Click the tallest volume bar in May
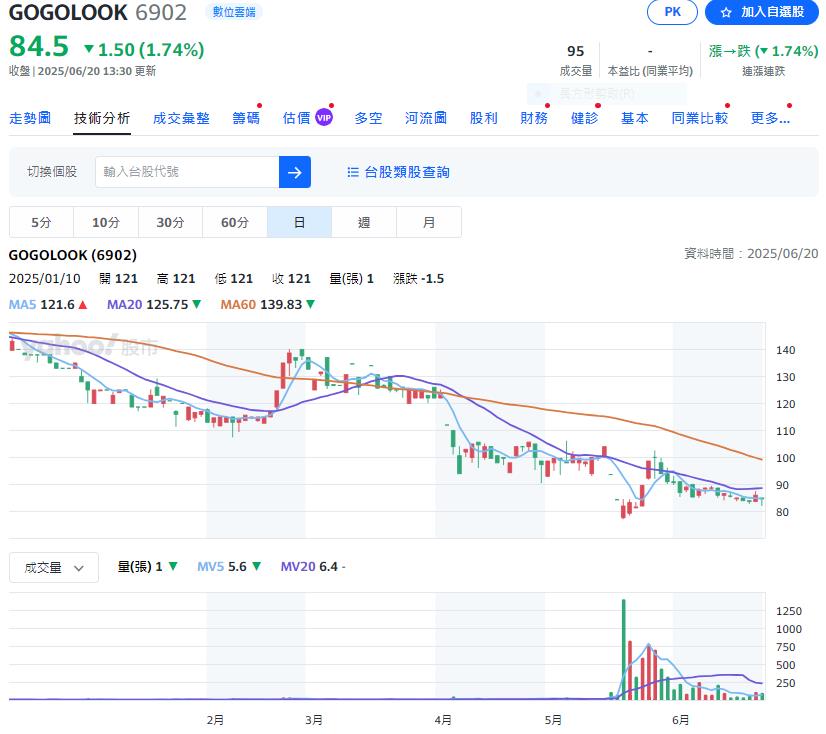The width and height of the screenshot is (826, 734). 623,648
